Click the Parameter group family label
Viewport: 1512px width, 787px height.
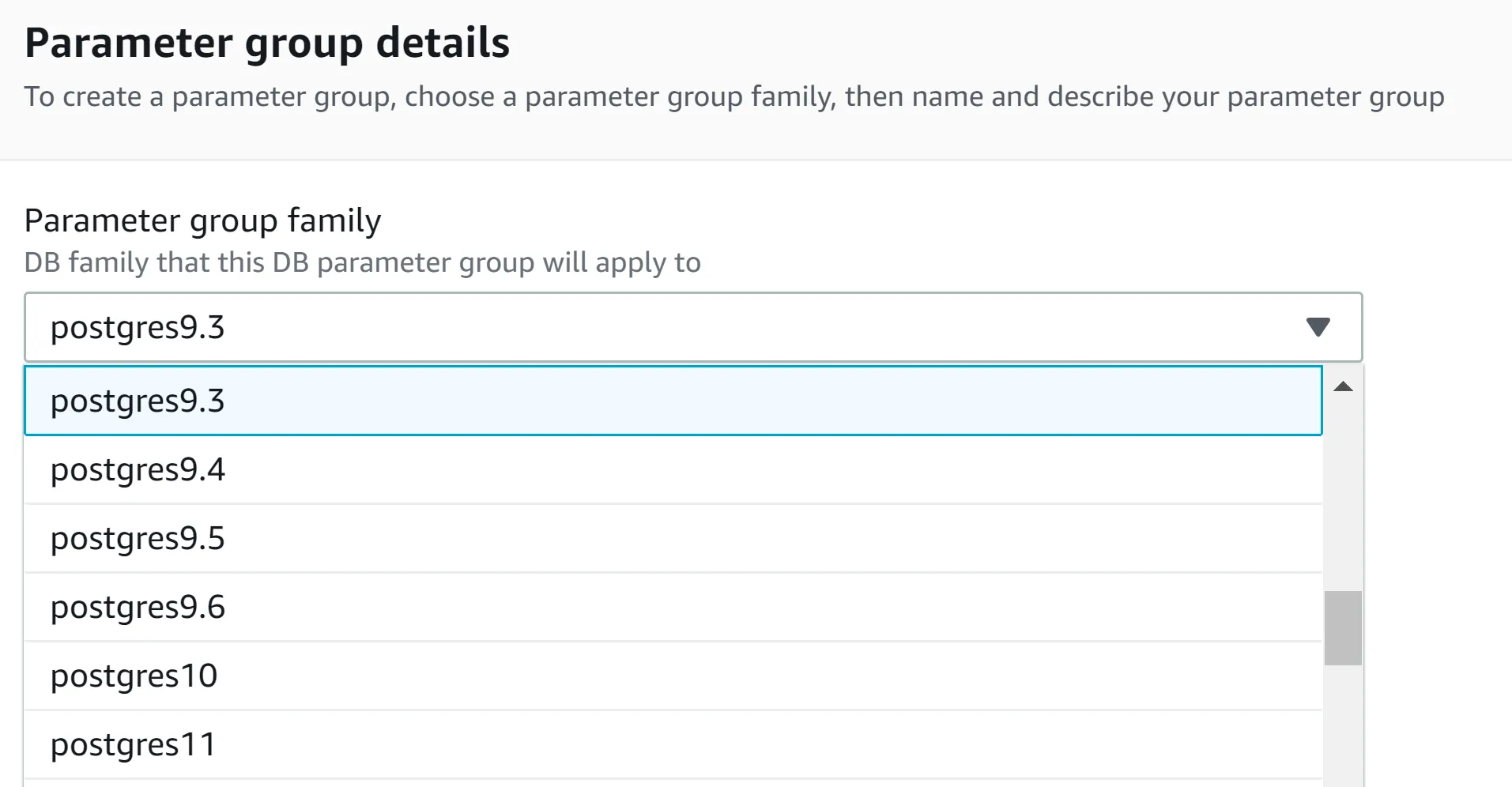click(x=202, y=220)
